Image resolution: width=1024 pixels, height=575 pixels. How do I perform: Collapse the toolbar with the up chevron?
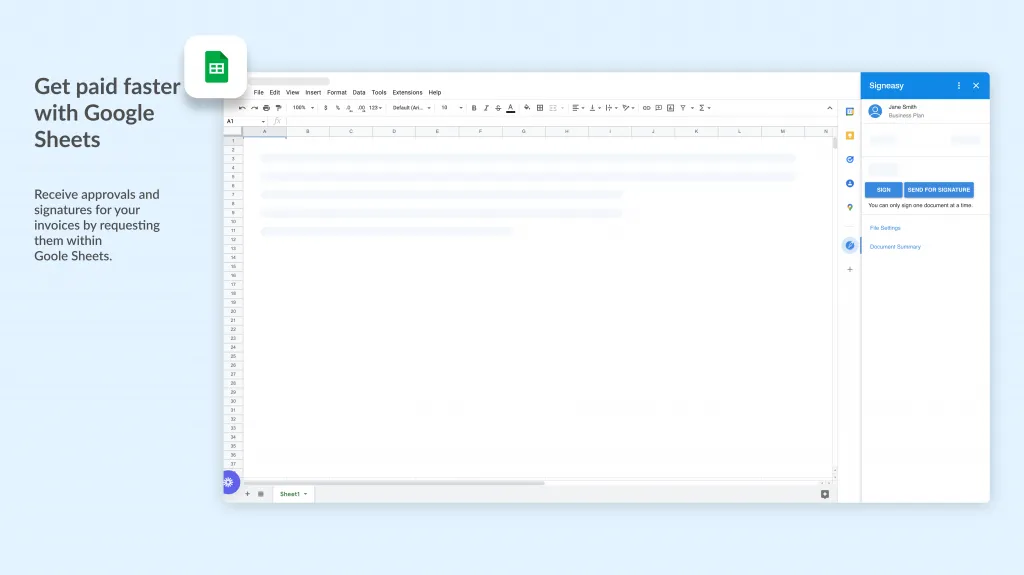coord(829,108)
